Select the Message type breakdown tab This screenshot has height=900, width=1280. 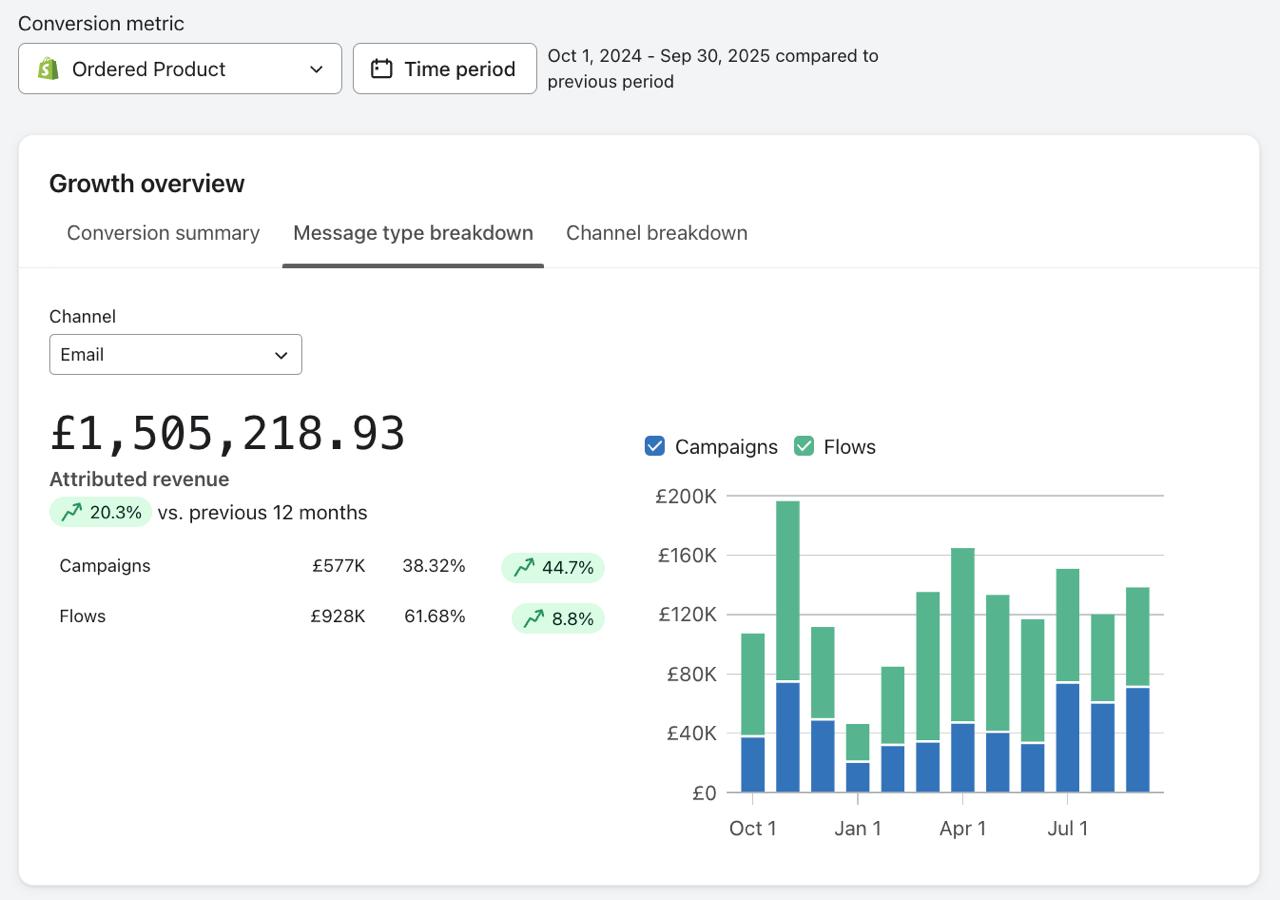[413, 233]
